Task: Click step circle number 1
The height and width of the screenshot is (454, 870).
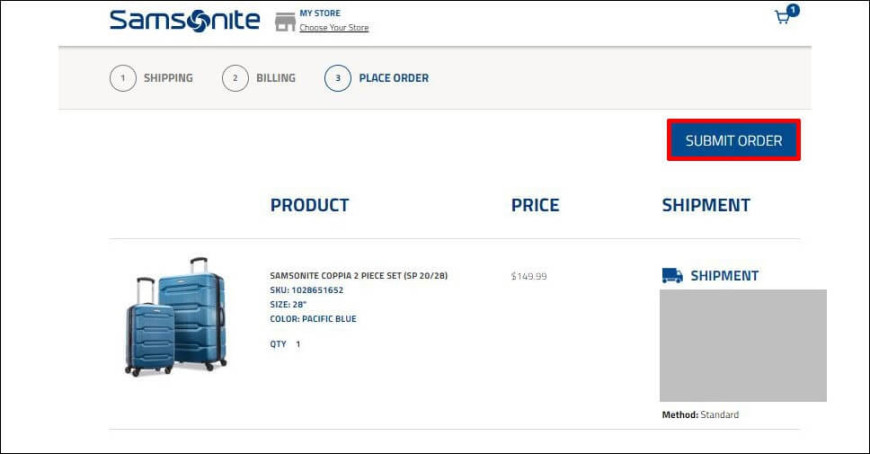Action: click(123, 78)
